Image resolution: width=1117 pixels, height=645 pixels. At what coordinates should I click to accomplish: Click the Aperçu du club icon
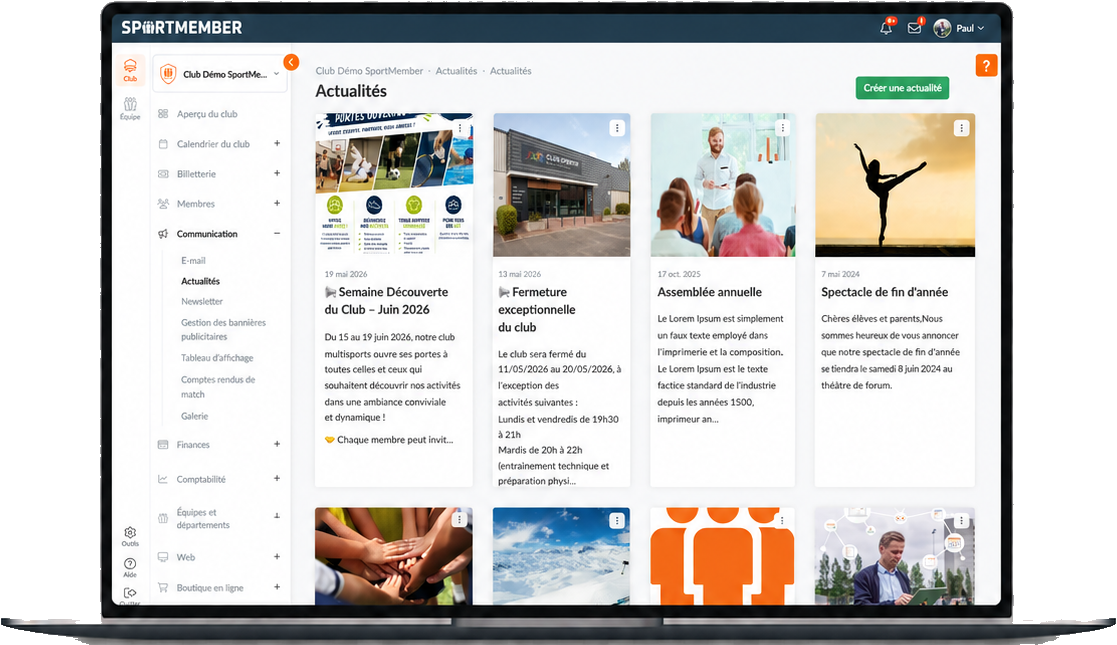pyautogui.click(x=163, y=114)
